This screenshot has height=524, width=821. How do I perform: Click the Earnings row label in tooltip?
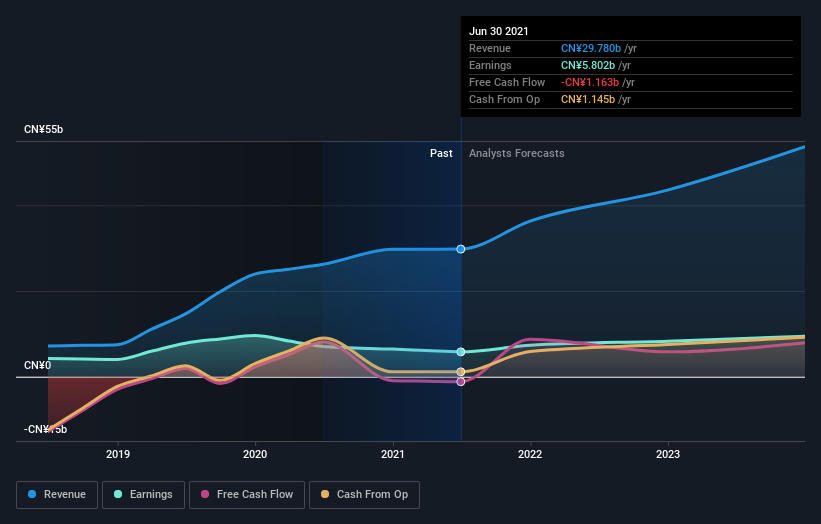point(490,65)
